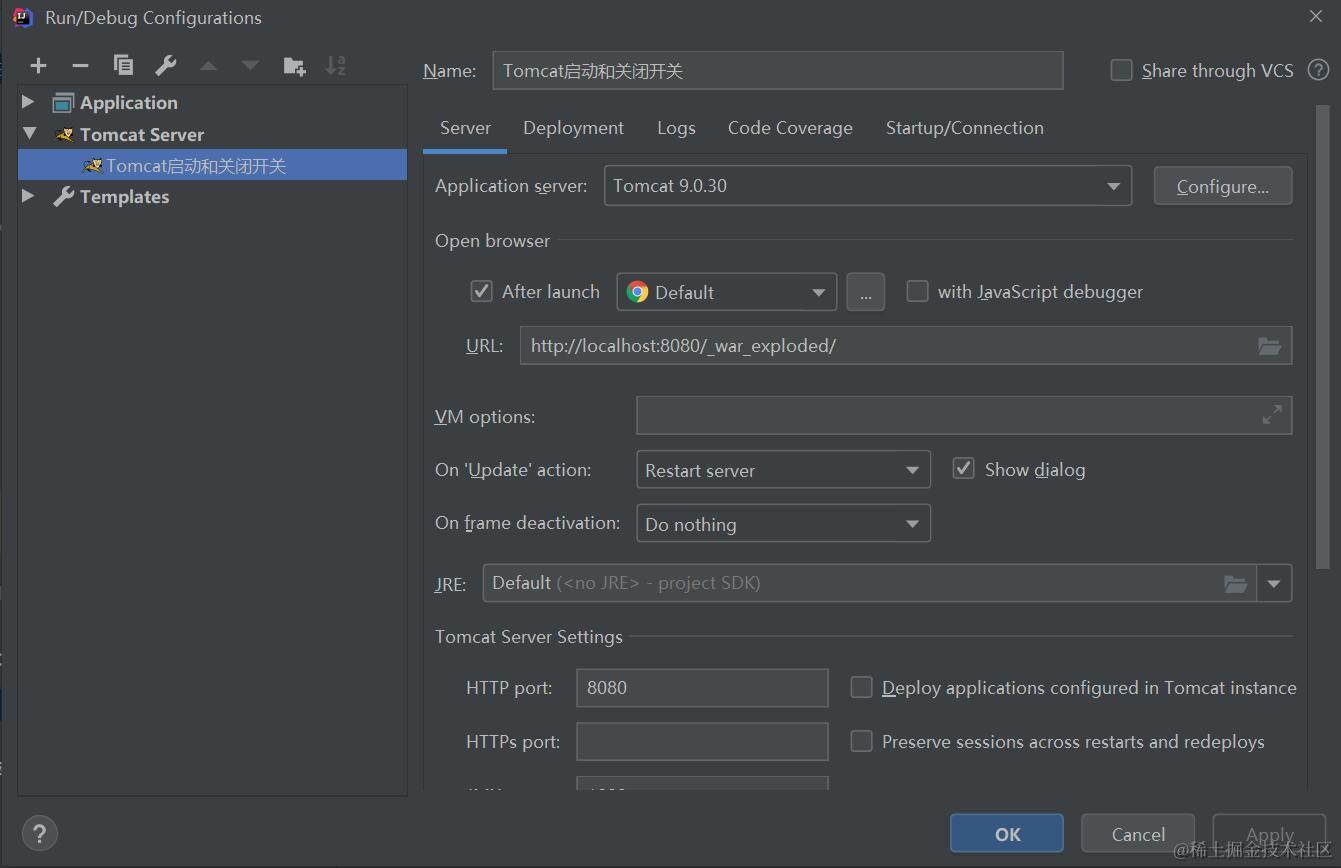The width and height of the screenshot is (1341, 868).
Task: Click the Application type icon in tree
Action: click(x=63, y=102)
